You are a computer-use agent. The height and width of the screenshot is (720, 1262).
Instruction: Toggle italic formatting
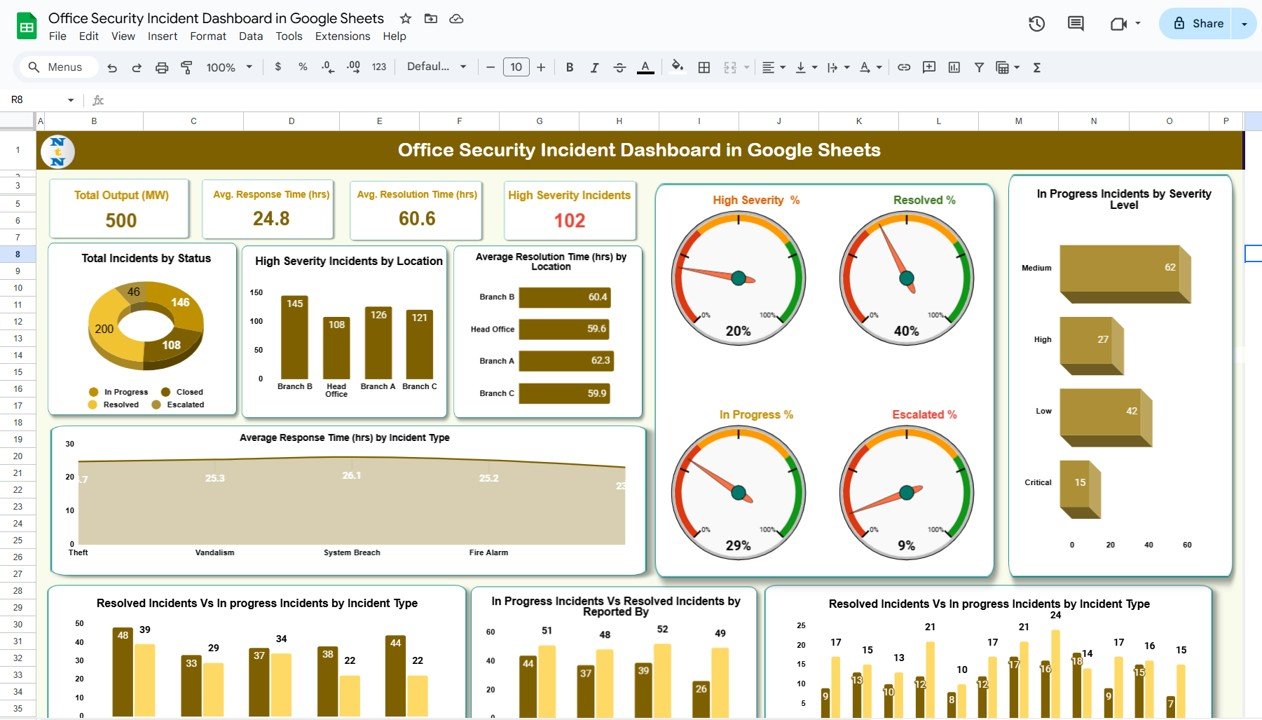tap(595, 68)
